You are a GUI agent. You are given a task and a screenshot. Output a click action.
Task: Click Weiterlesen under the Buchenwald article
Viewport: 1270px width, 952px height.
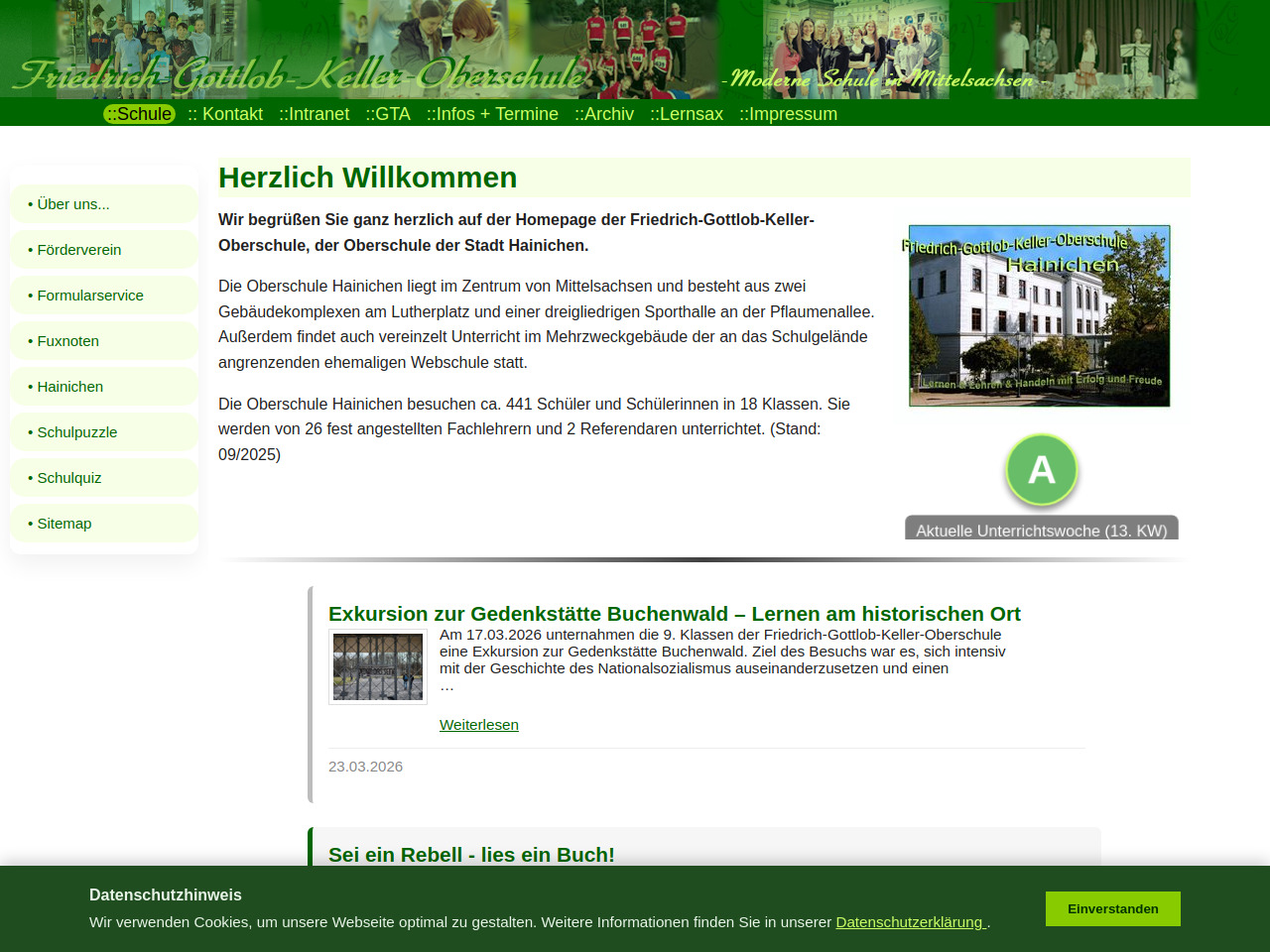click(479, 725)
